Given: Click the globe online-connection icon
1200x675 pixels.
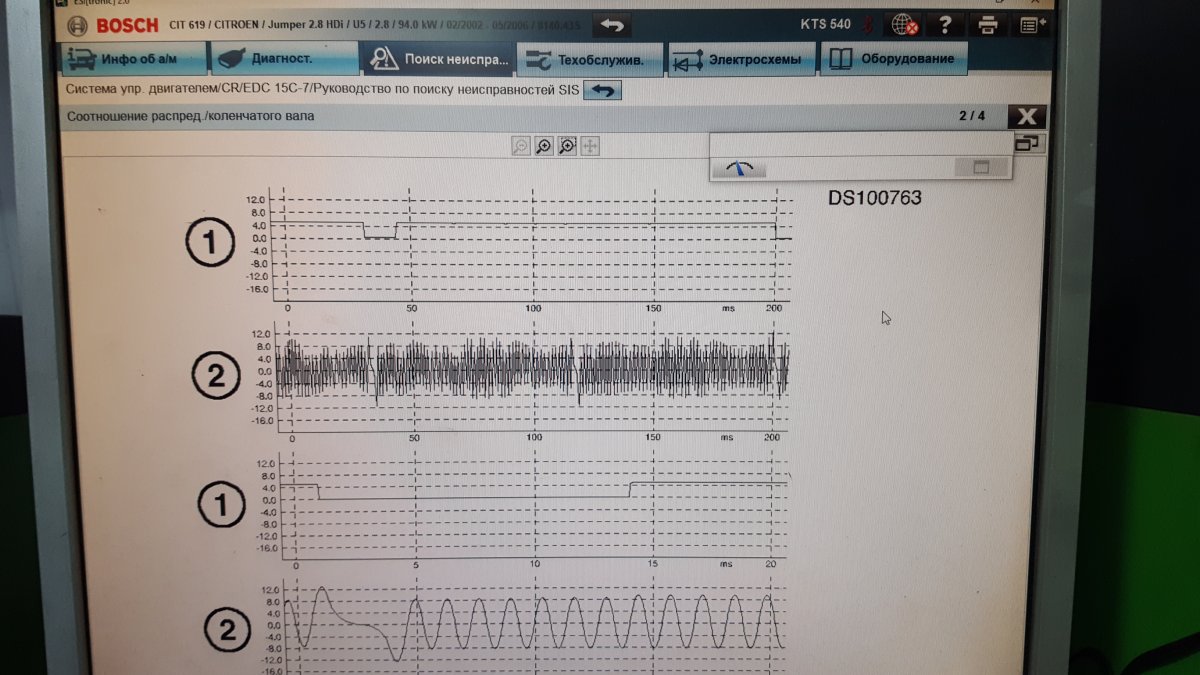Looking at the screenshot, I should (x=904, y=24).
